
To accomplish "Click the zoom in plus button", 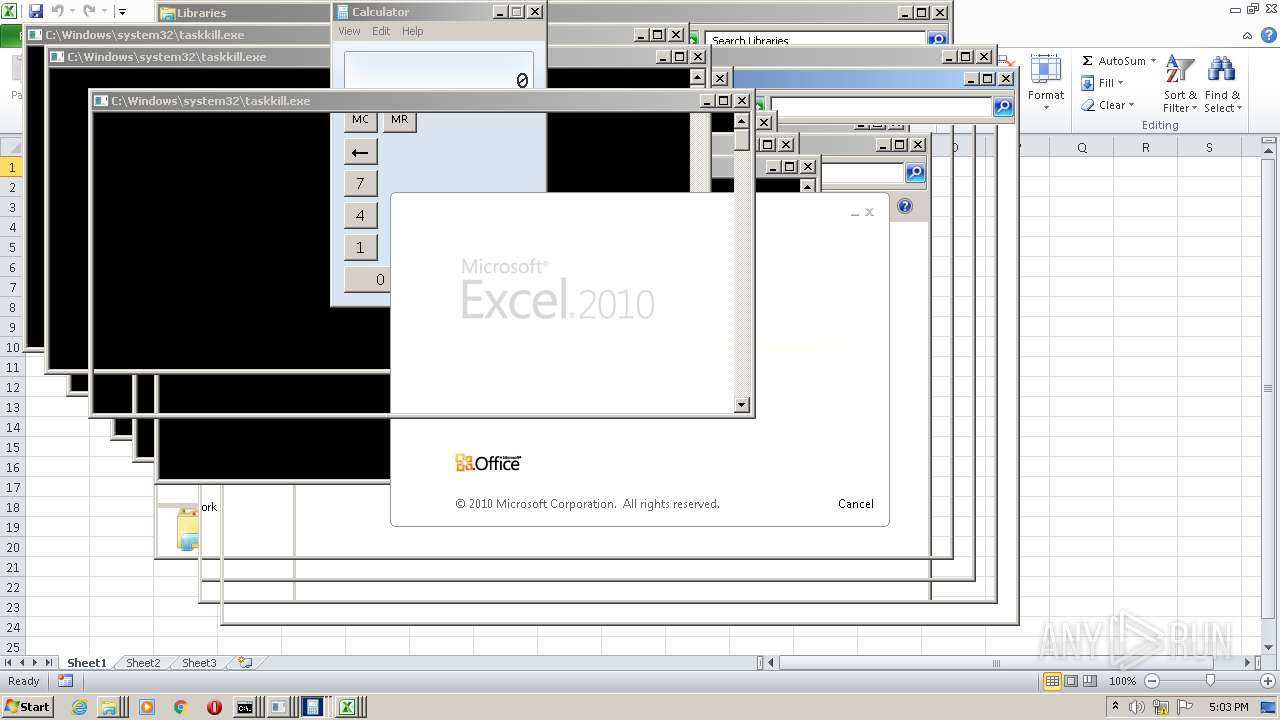I will point(1267,681).
